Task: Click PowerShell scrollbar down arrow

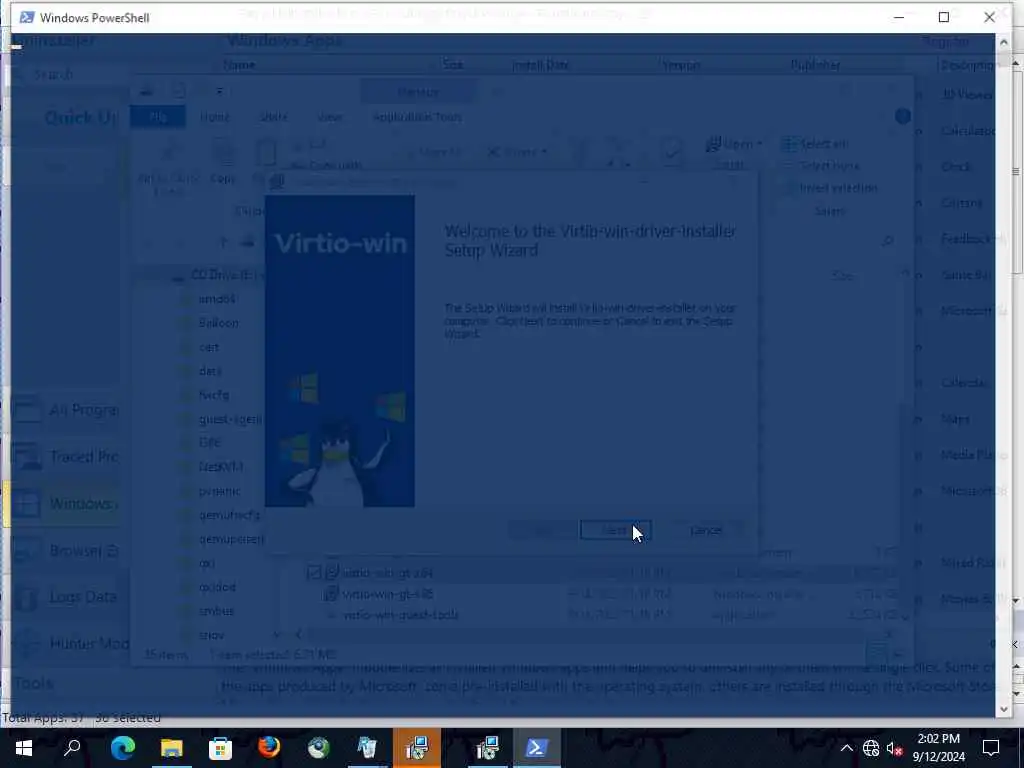Action: [x=1004, y=709]
